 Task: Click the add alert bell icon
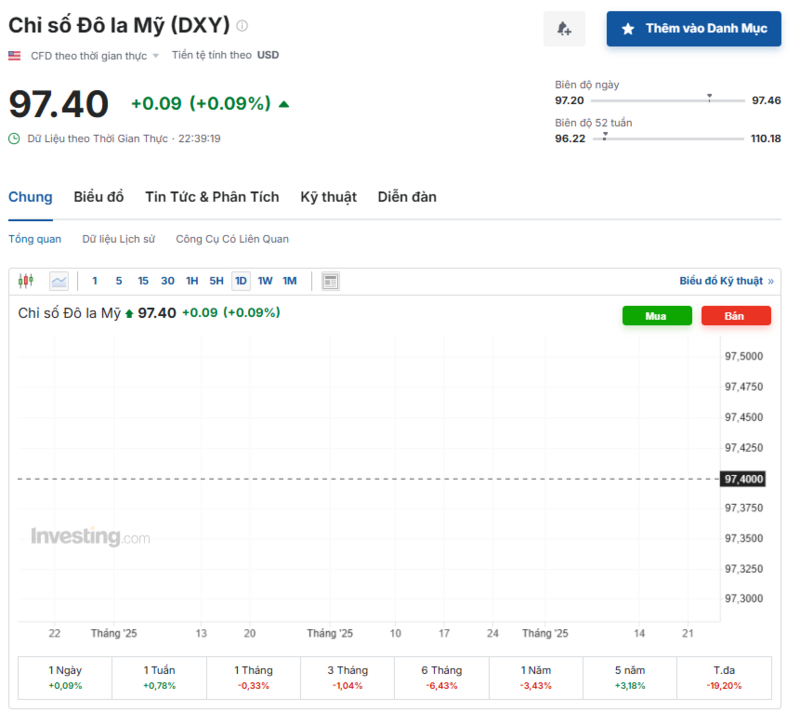pos(564,29)
